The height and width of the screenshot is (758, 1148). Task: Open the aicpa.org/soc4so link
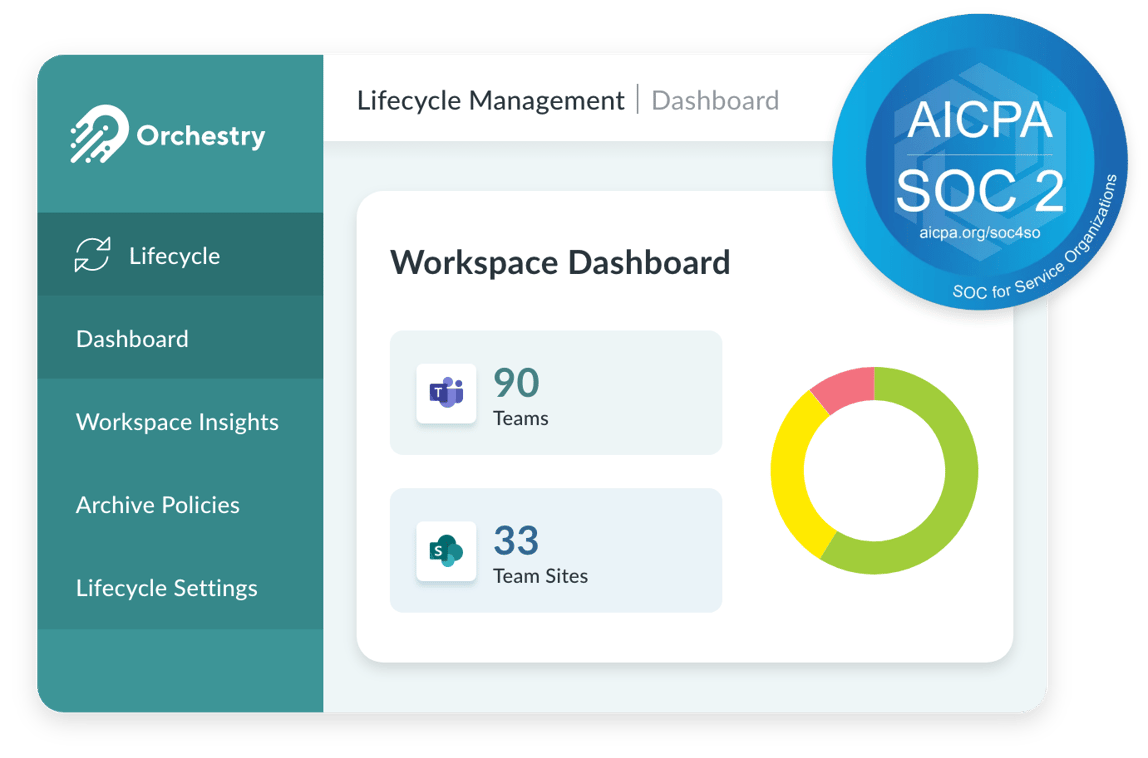980,231
